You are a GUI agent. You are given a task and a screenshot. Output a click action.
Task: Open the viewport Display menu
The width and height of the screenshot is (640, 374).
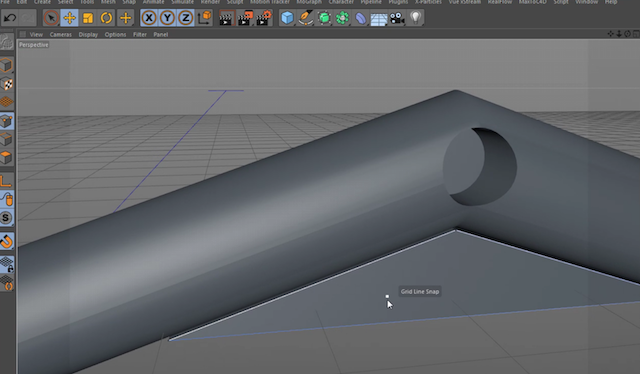[88, 35]
